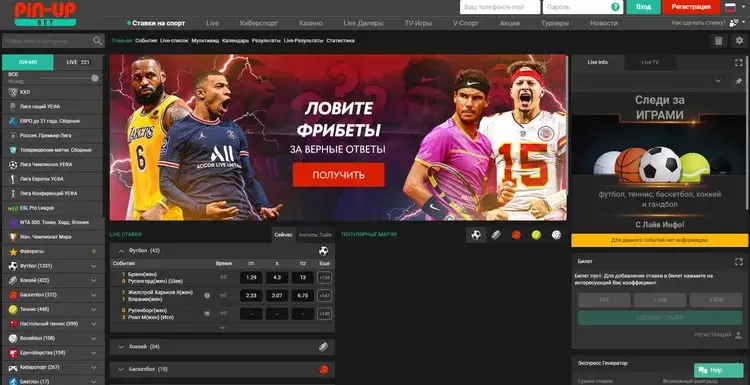750x385 pixels.
Task: Filter popular matches by basketball icon
Action: (516, 235)
